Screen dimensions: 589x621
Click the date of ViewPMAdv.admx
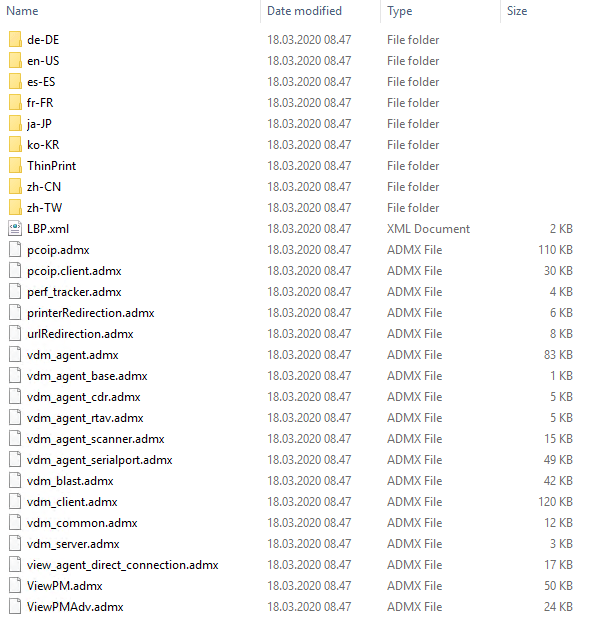pos(309,607)
